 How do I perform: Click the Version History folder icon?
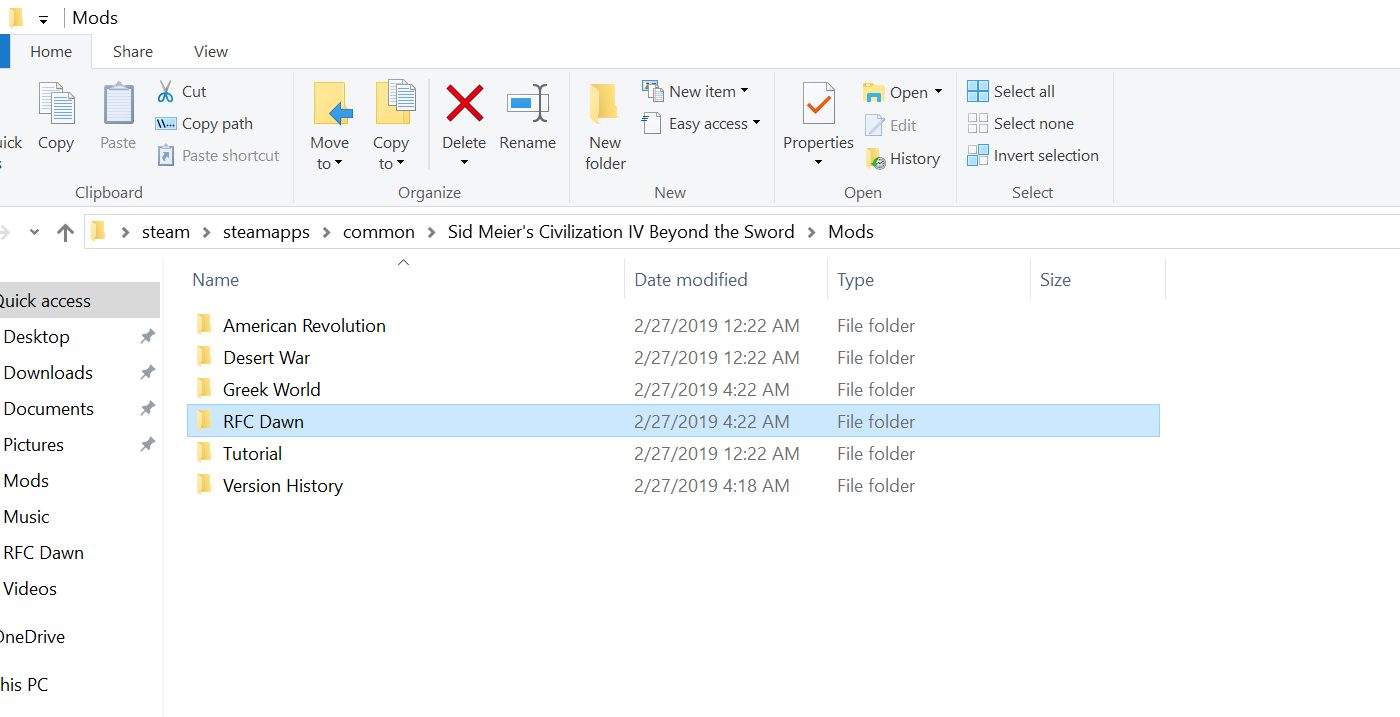[204, 485]
